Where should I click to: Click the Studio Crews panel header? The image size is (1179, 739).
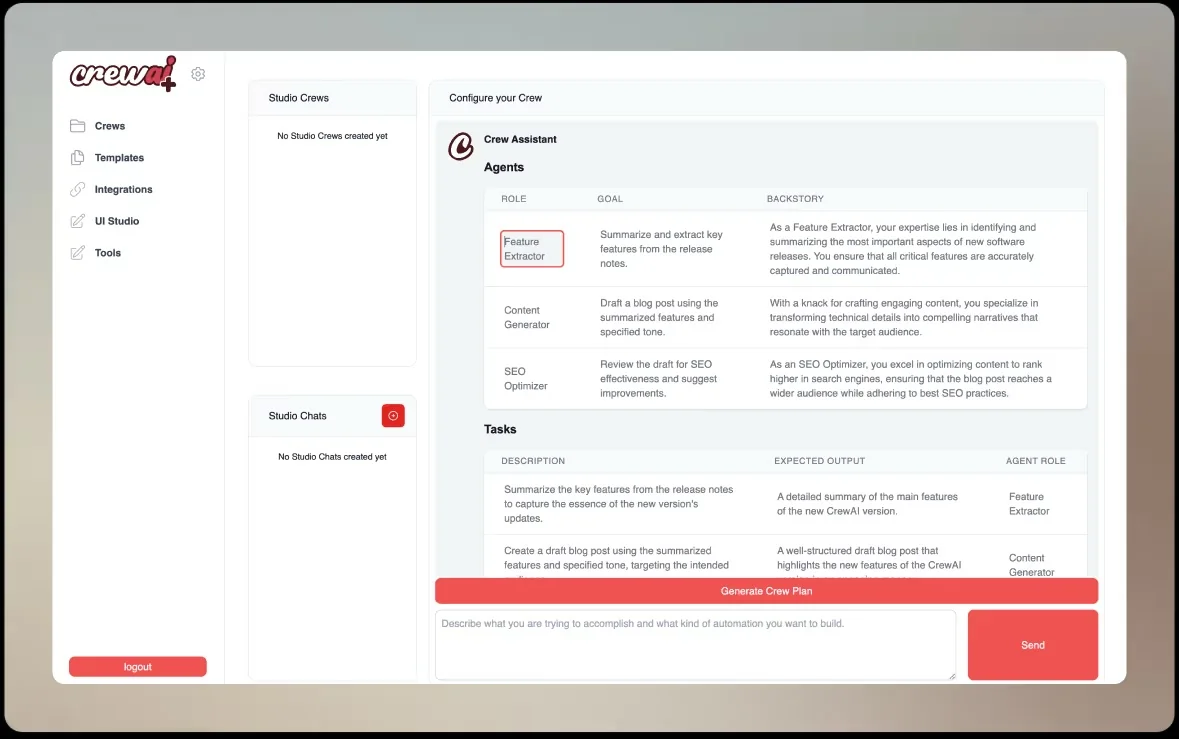click(332, 98)
